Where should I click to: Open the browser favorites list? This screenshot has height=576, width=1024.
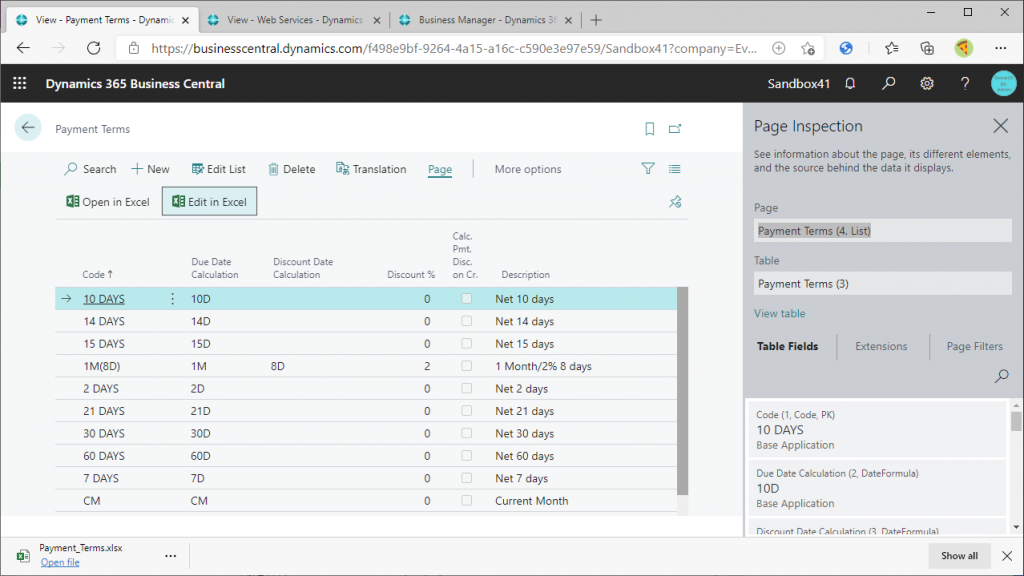(x=891, y=48)
